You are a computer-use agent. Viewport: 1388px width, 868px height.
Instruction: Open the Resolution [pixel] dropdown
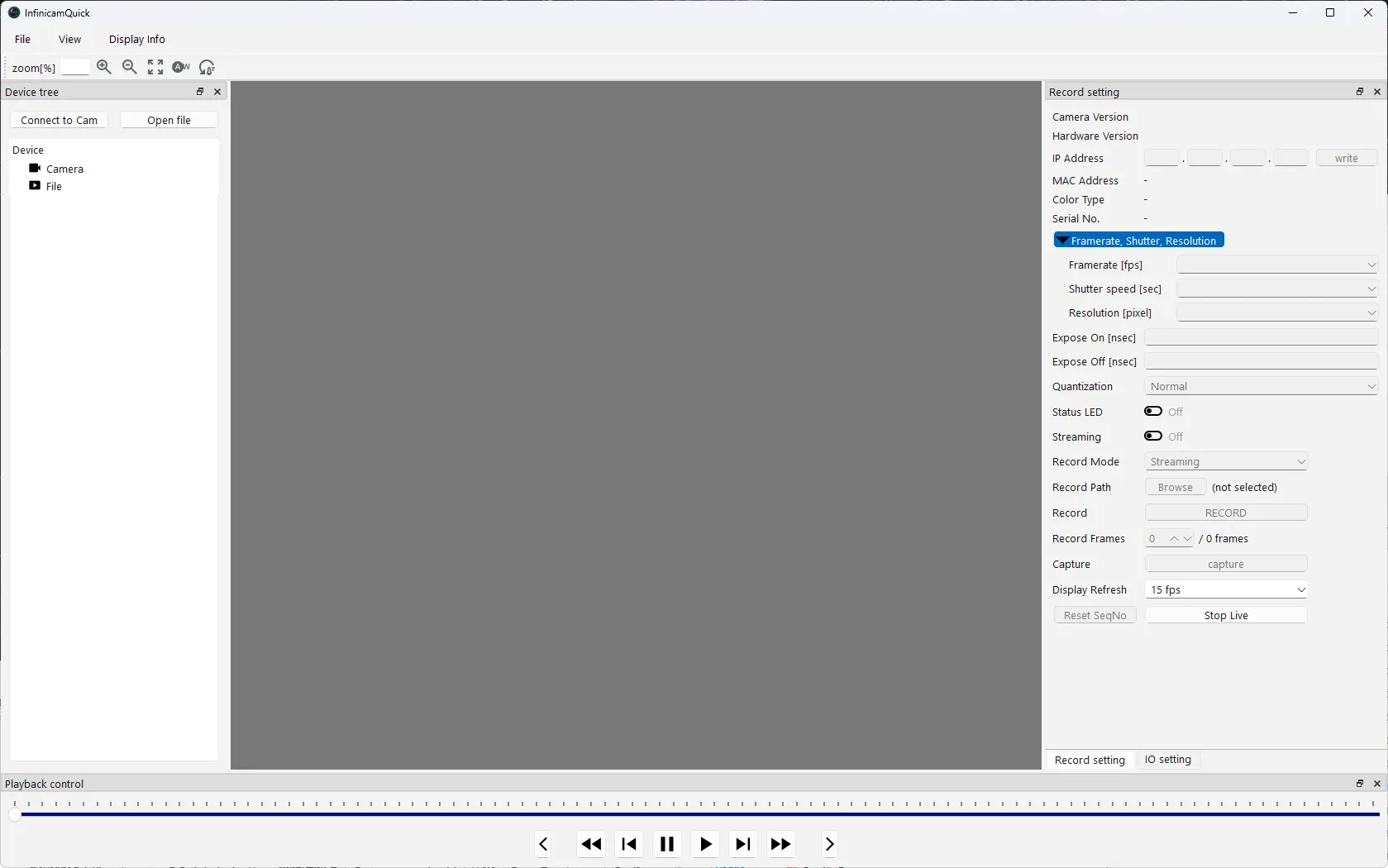[1277, 312]
